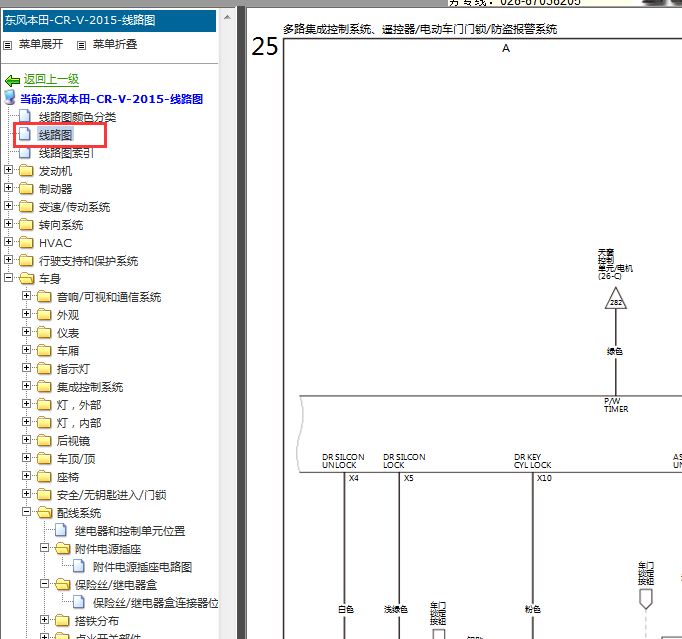Click the open 配线系统 folder icon
682x639 pixels.
click(44, 512)
